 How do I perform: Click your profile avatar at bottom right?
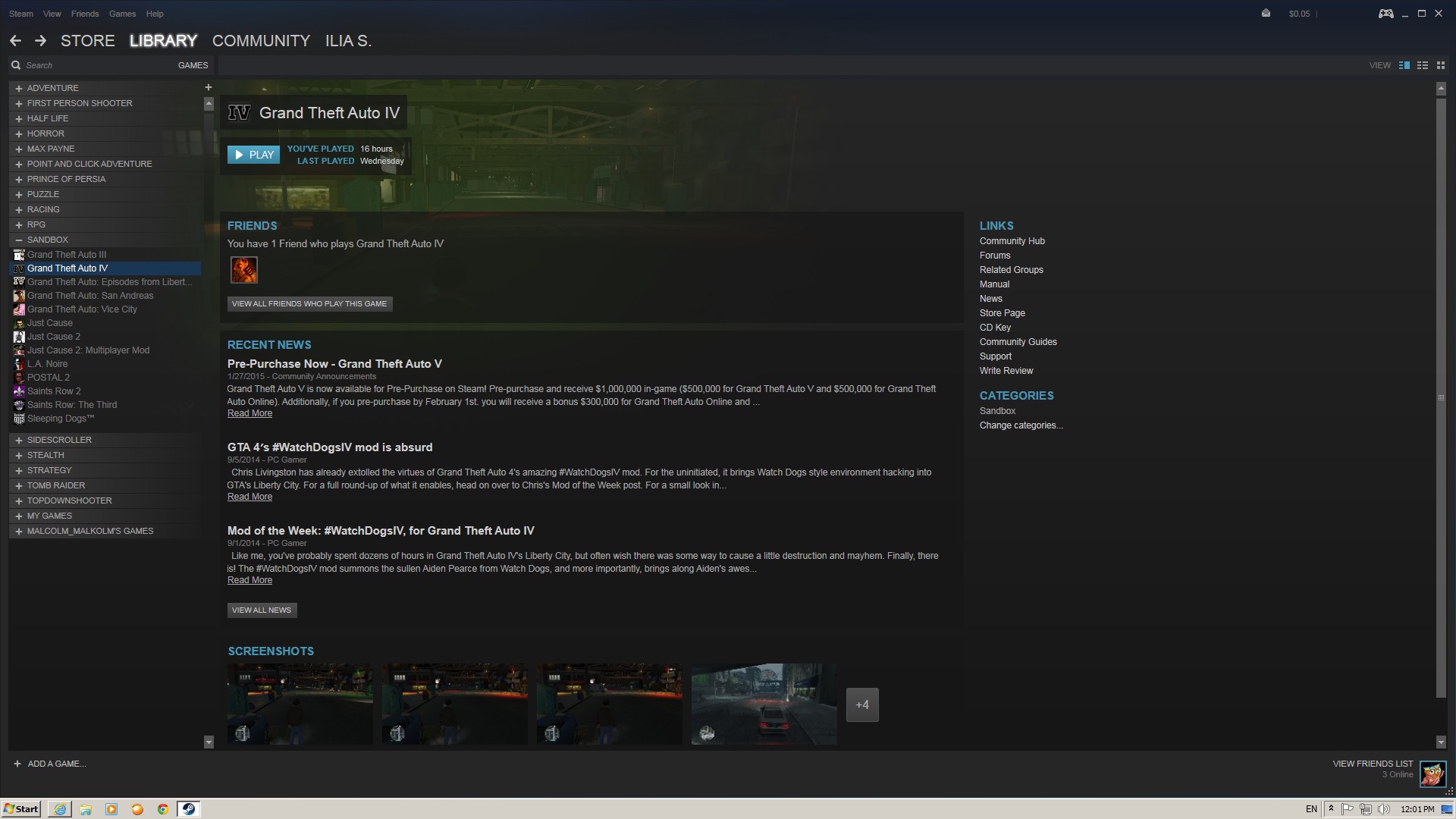click(1433, 774)
